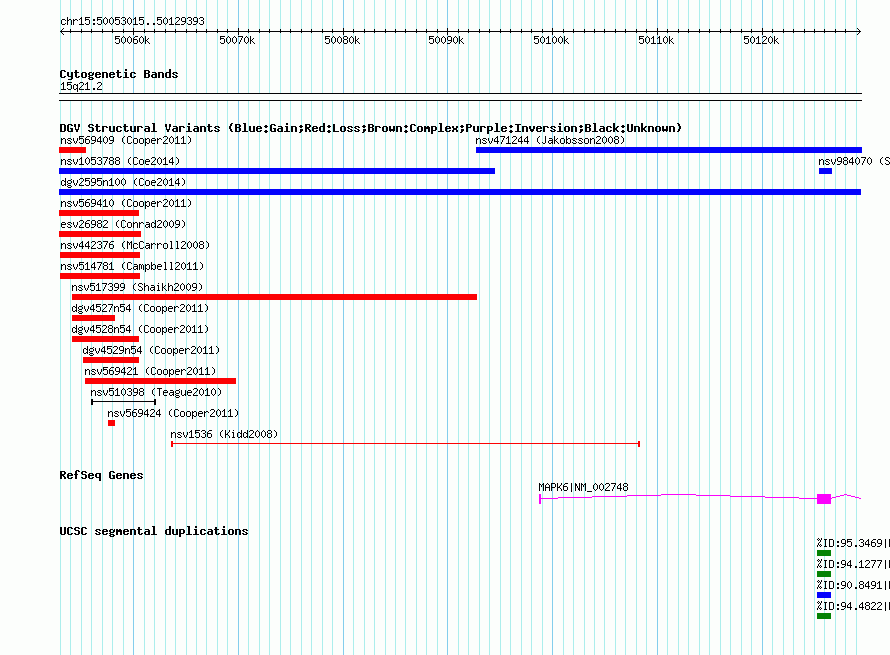Click the red dgv4527n54 loss bar
This screenshot has height=655, width=890.
point(93,318)
